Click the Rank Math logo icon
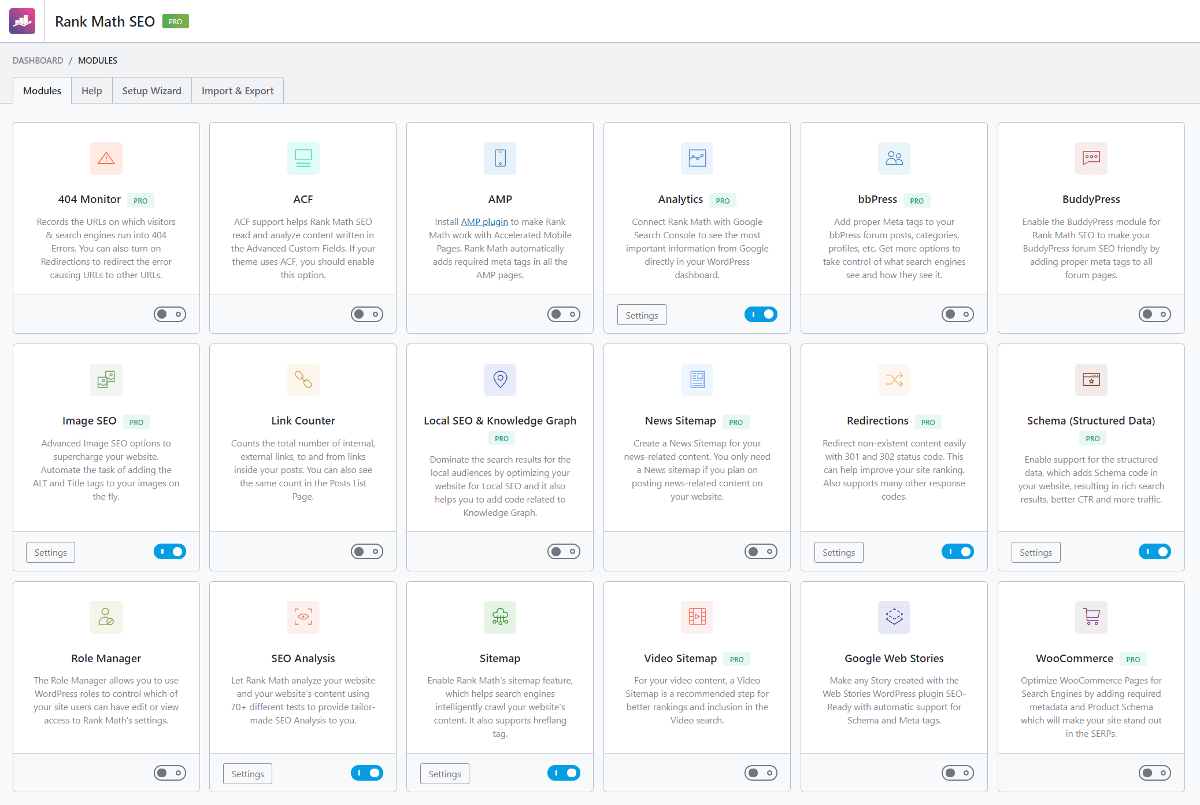Image resolution: width=1200 pixels, height=805 pixels. 22,21
